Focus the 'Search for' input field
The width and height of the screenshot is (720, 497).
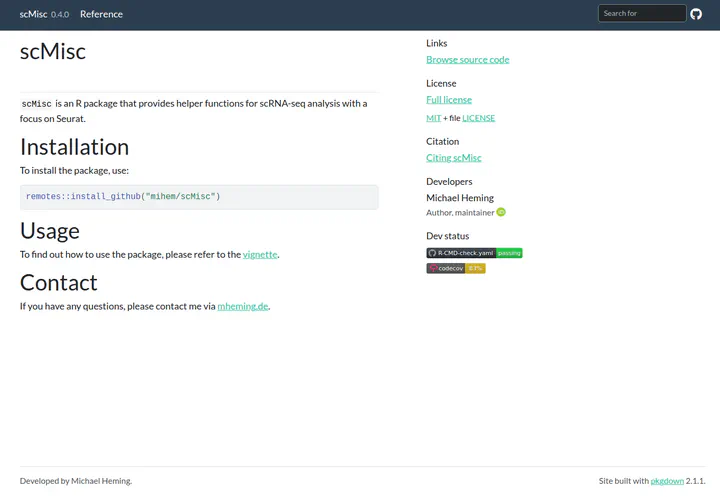(x=642, y=13)
